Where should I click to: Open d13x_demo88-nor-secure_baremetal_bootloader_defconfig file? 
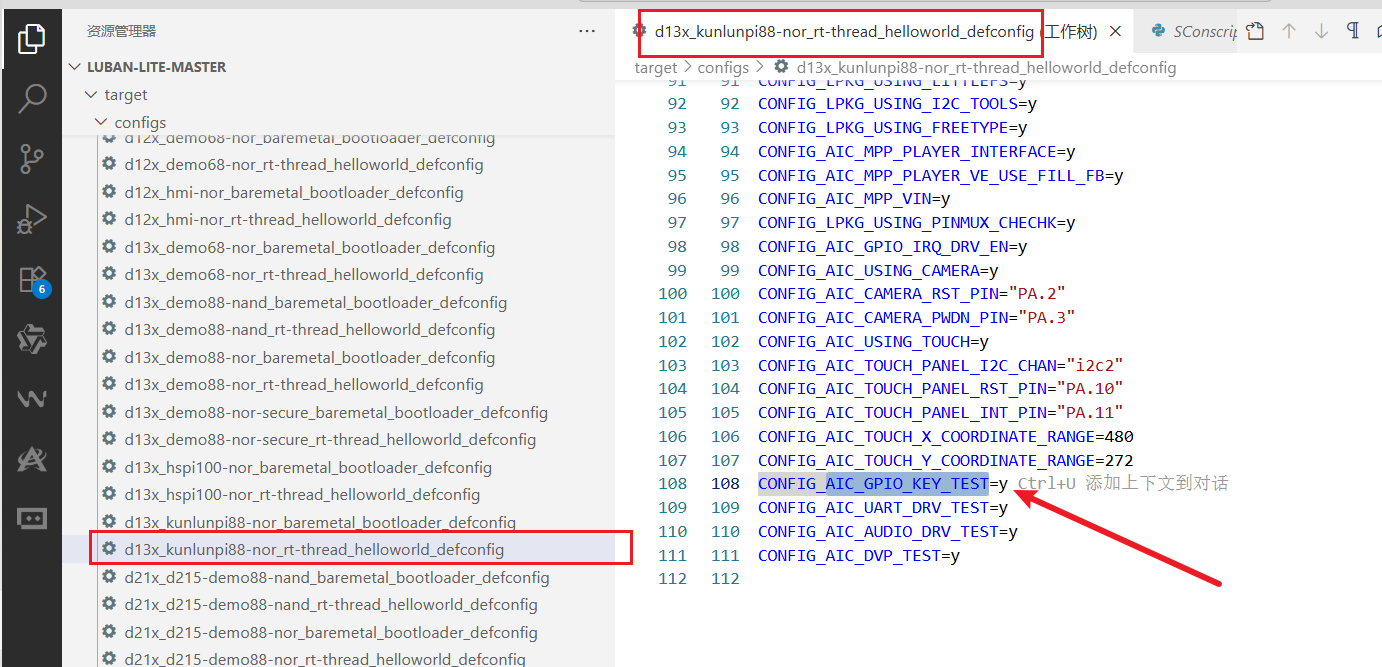pos(336,412)
